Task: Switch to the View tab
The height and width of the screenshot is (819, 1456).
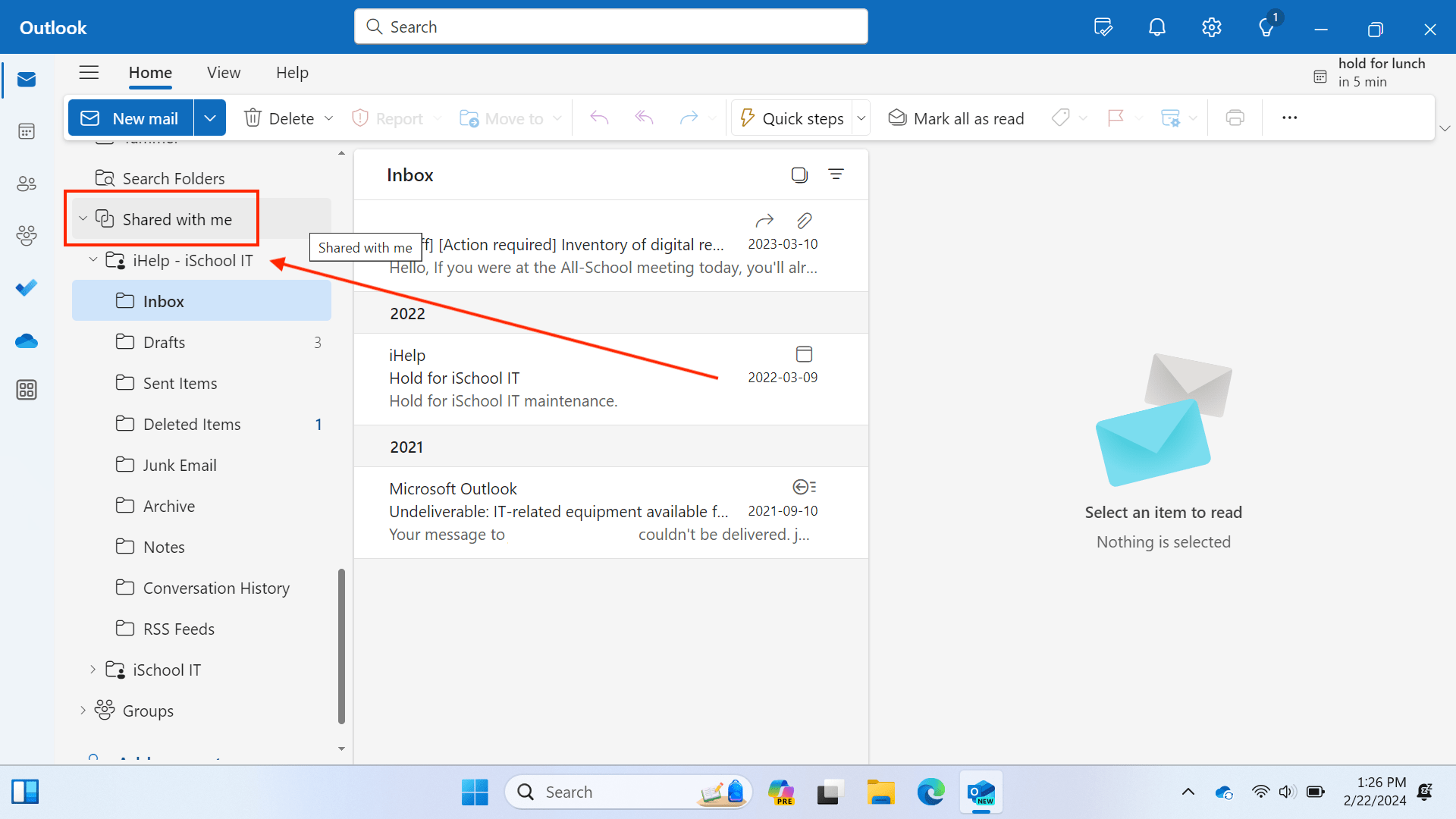Action: click(224, 73)
